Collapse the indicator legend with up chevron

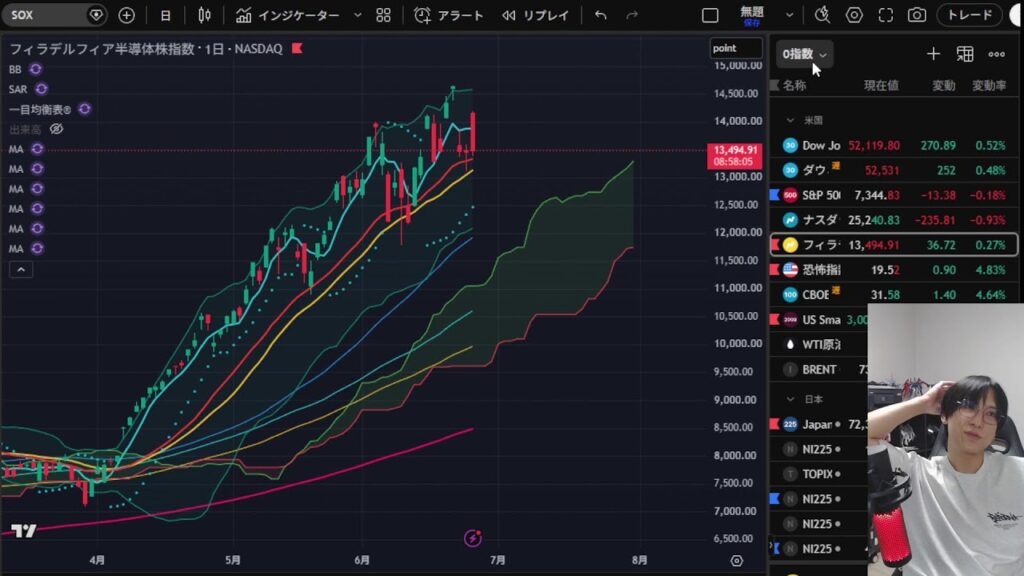click(x=21, y=269)
